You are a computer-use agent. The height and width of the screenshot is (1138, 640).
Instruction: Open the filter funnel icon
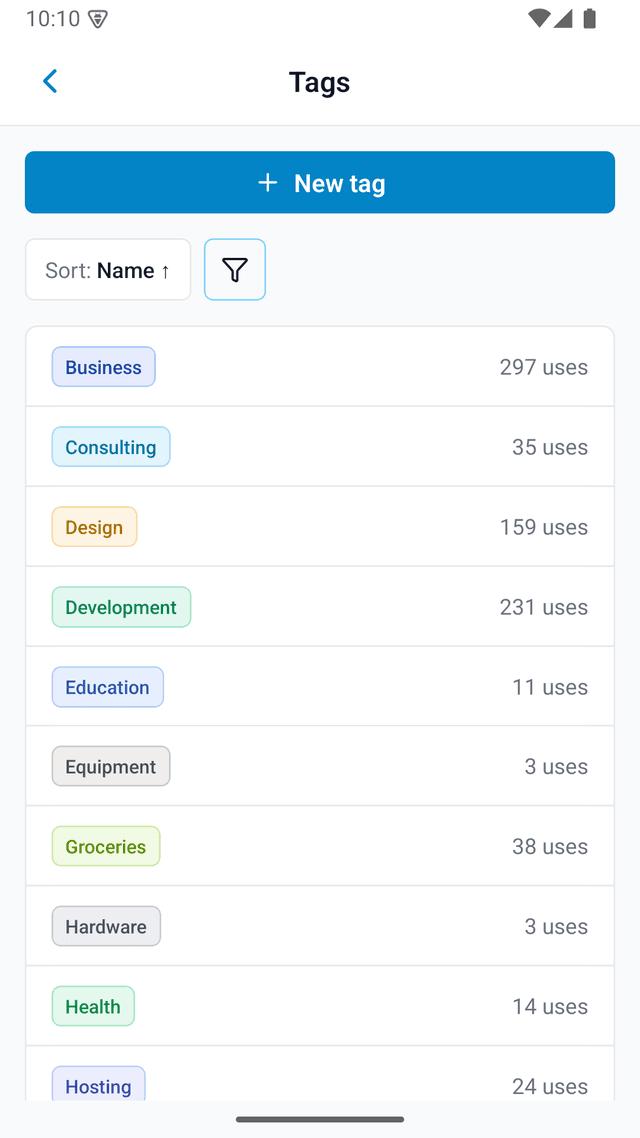[235, 269]
